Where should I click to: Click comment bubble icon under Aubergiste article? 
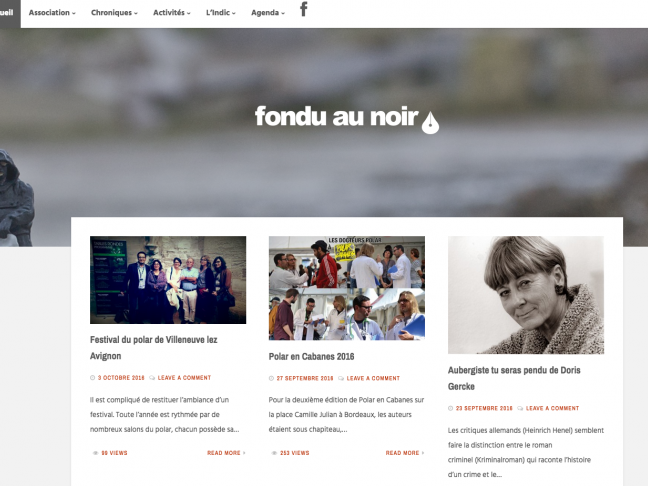pyautogui.click(x=520, y=408)
